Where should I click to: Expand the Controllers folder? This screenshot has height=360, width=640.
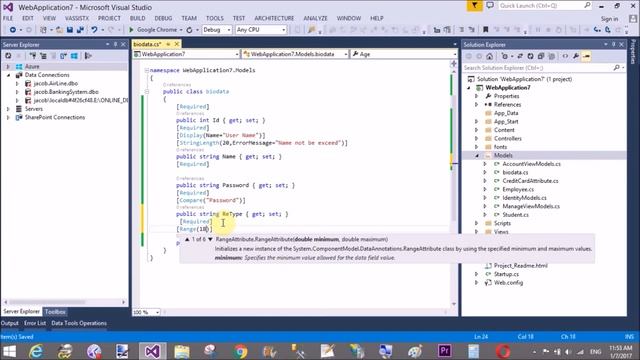click(x=476, y=139)
